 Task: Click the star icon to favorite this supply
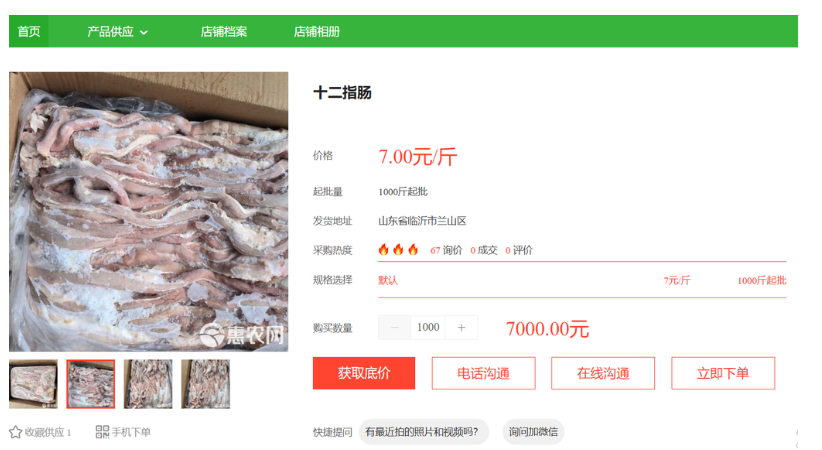click(15, 432)
